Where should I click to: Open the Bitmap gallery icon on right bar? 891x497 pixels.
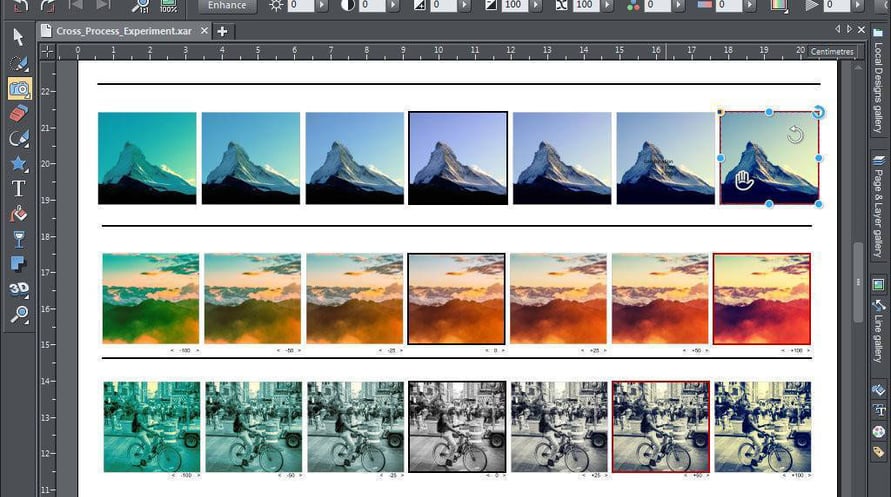[x=878, y=284]
